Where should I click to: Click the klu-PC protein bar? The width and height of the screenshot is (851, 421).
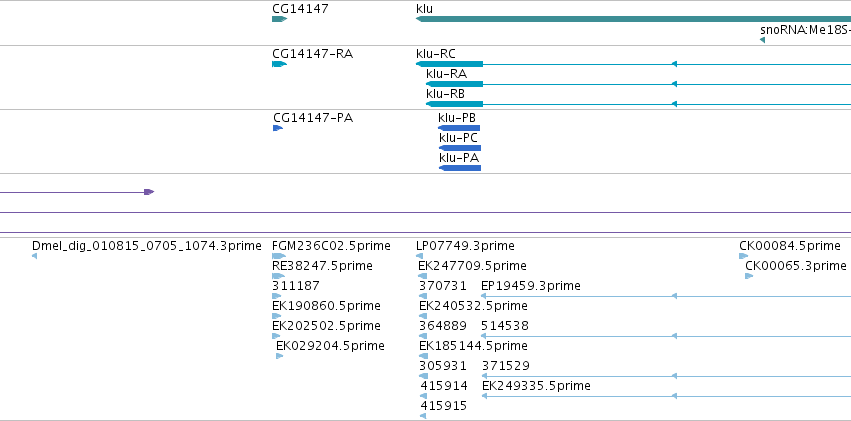point(460,148)
